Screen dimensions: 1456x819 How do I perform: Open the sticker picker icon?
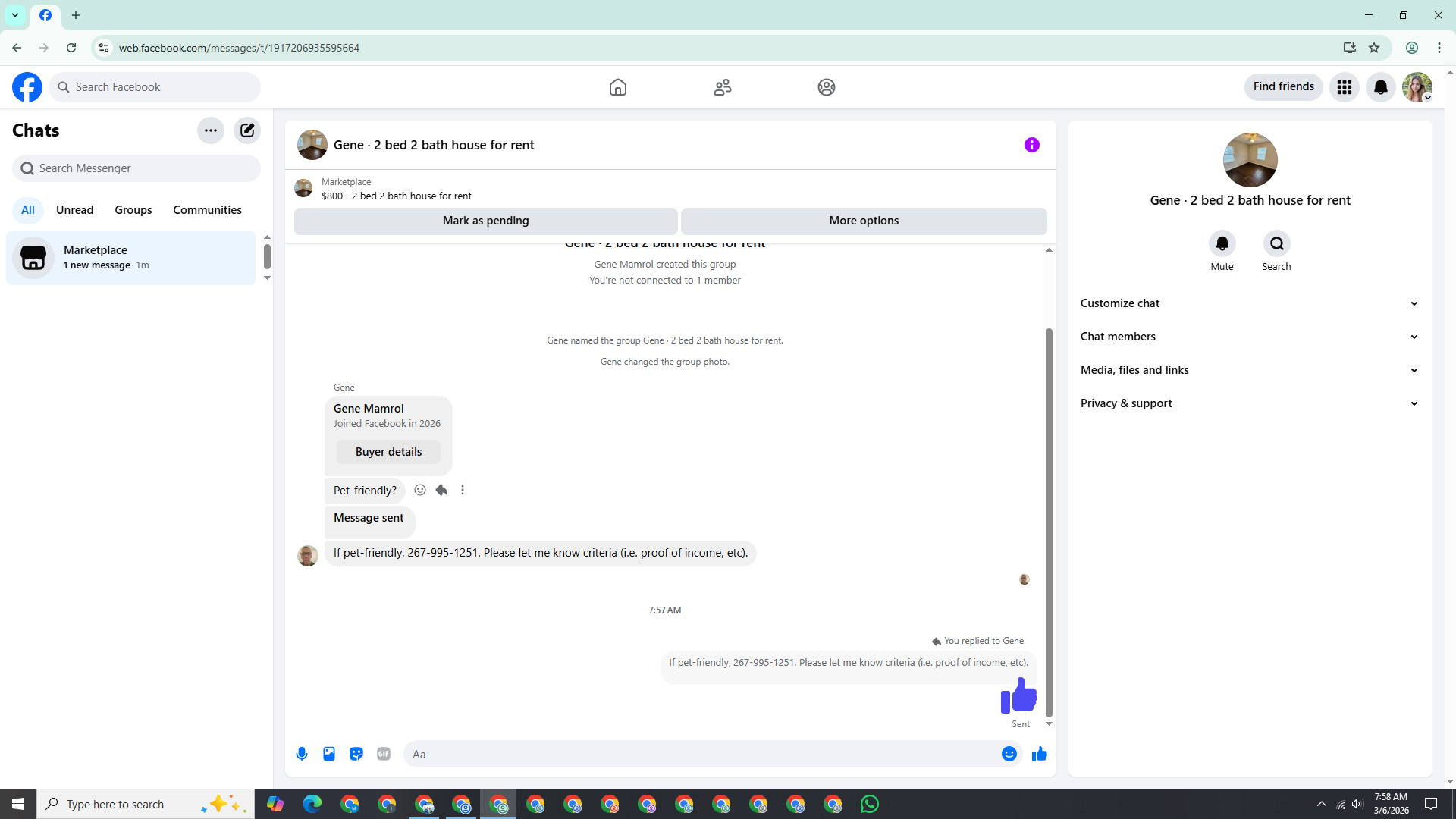(356, 754)
